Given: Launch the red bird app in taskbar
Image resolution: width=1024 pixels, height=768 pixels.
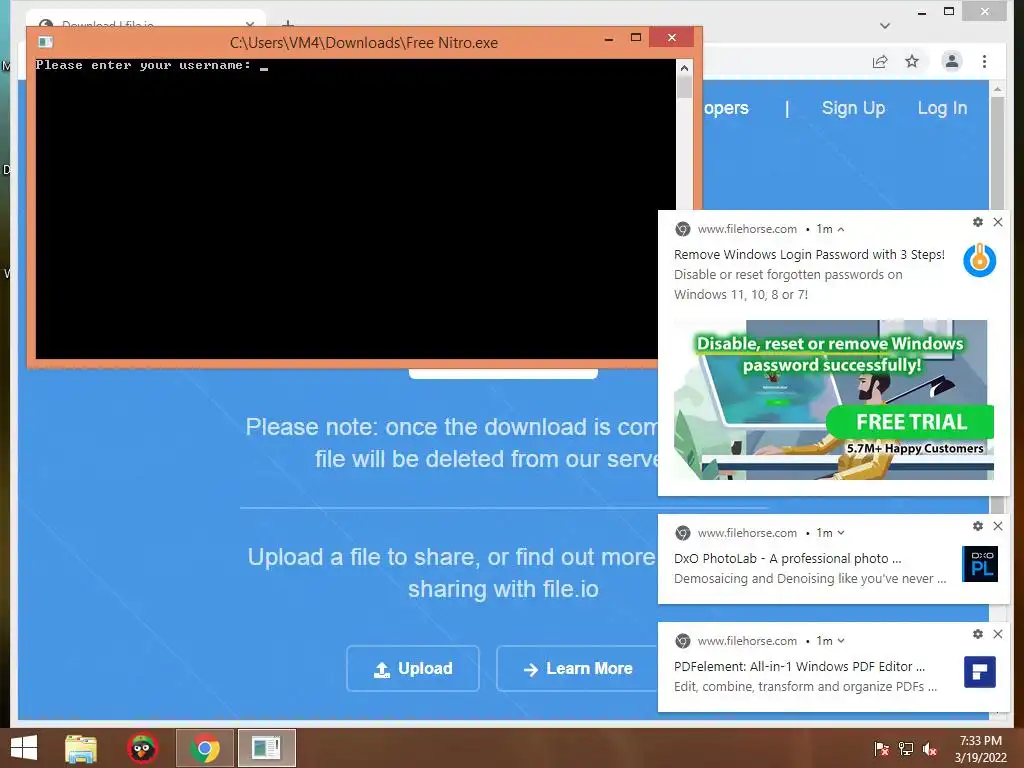Looking at the screenshot, I should pyautogui.click(x=142, y=748).
